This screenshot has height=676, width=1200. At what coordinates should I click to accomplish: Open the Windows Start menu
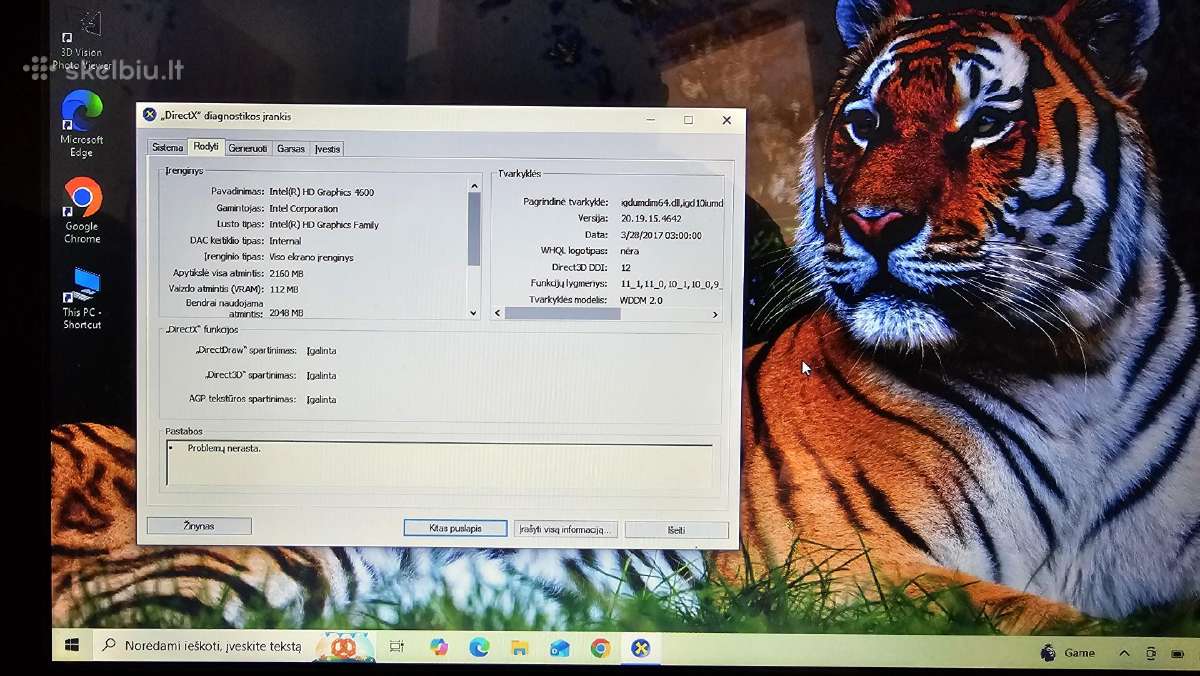72,647
